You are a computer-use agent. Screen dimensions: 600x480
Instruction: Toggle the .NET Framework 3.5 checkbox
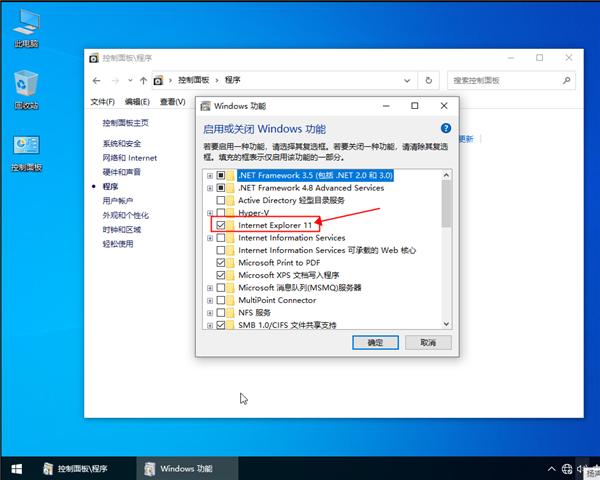pyautogui.click(x=221, y=176)
